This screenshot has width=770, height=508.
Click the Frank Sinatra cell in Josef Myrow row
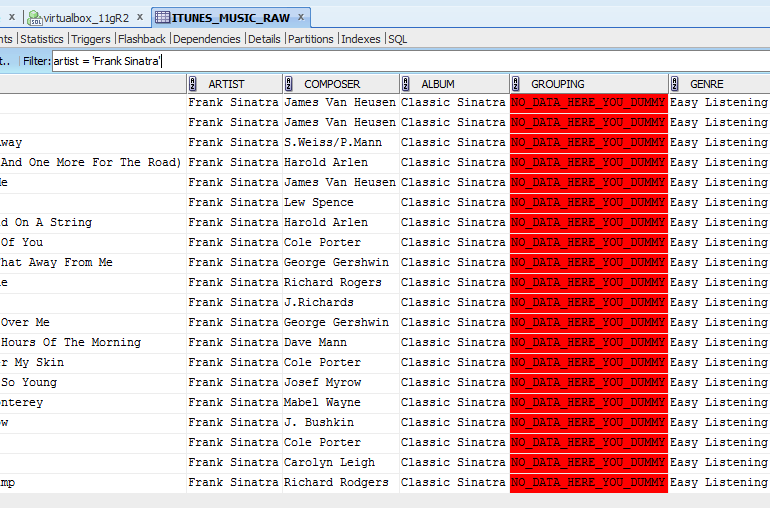(x=234, y=383)
